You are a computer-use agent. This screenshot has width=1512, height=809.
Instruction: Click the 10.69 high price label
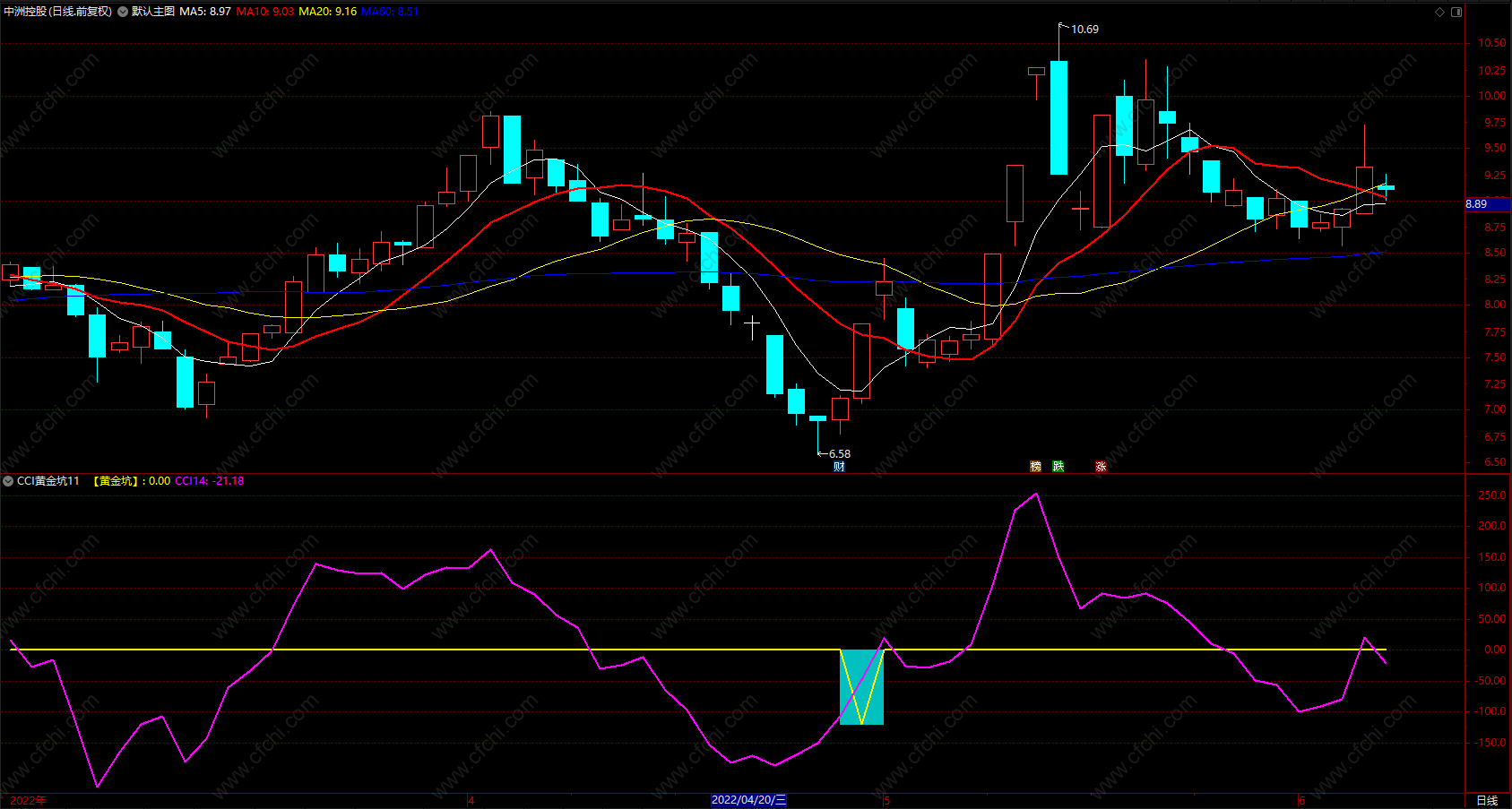pos(1084,30)
